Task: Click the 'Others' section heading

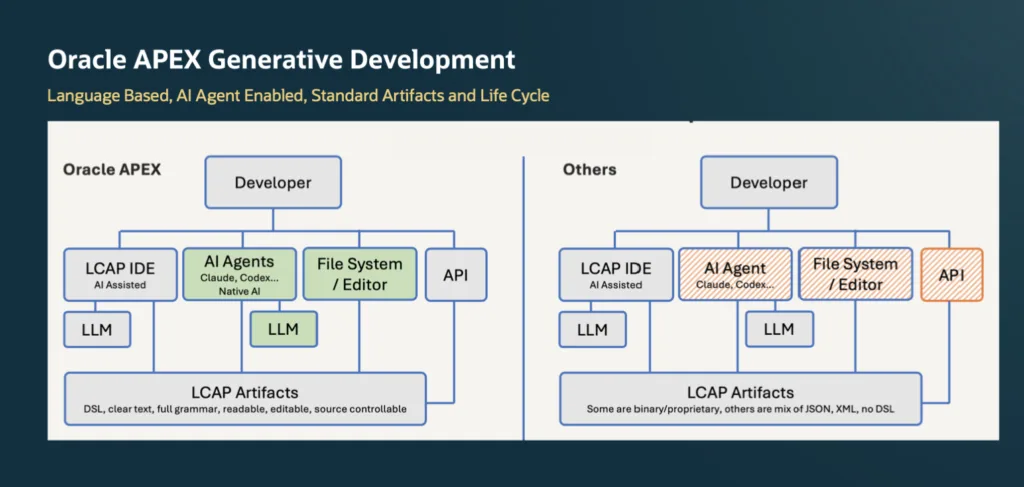Action: point(590,170)
